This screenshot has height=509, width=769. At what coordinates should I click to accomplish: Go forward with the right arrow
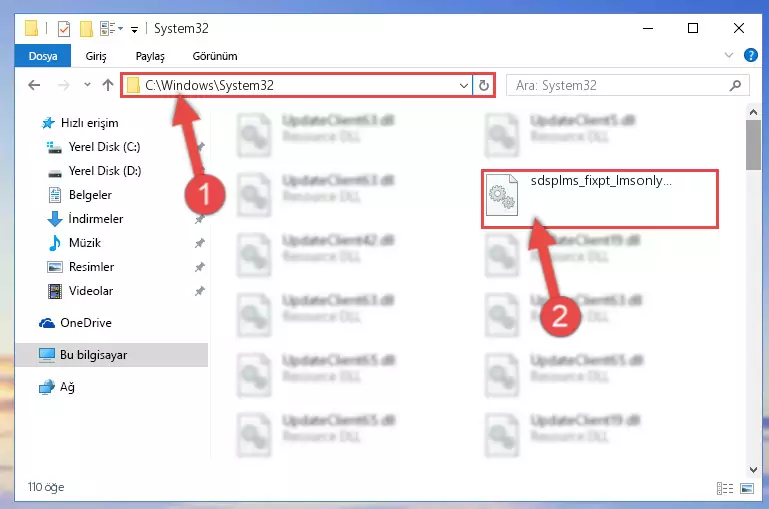[63, 85]
